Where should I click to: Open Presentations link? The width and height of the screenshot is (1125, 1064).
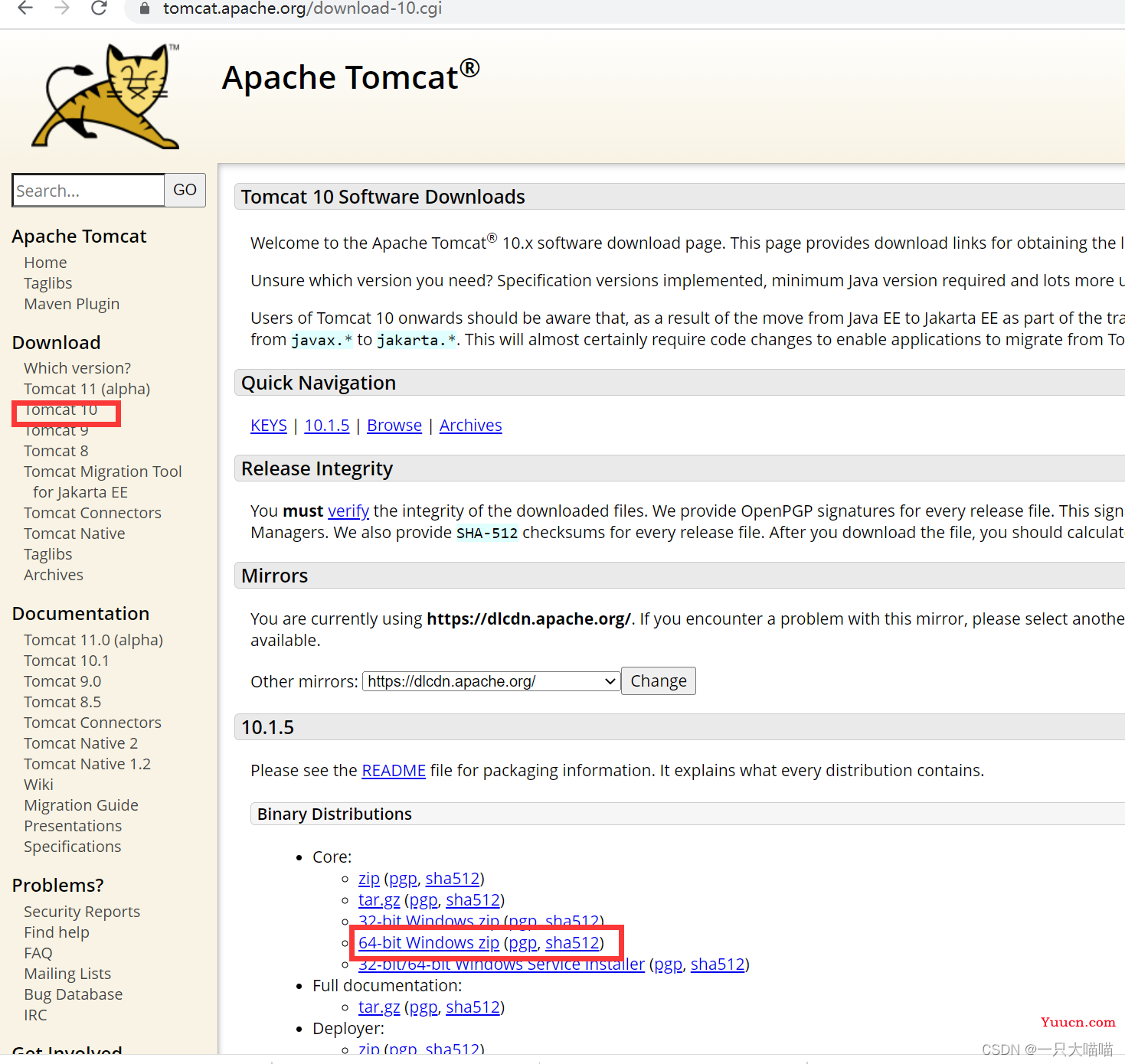click(x=73, y=826)
